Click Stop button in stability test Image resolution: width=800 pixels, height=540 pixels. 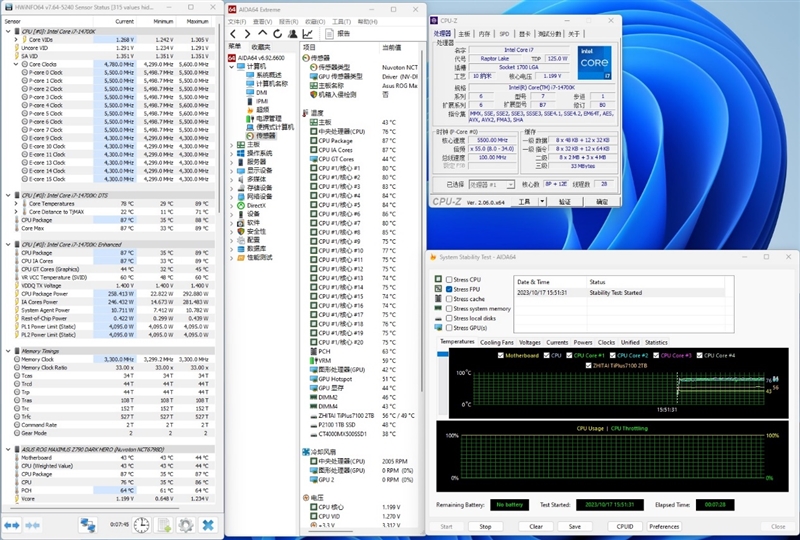tap(485, 526)
